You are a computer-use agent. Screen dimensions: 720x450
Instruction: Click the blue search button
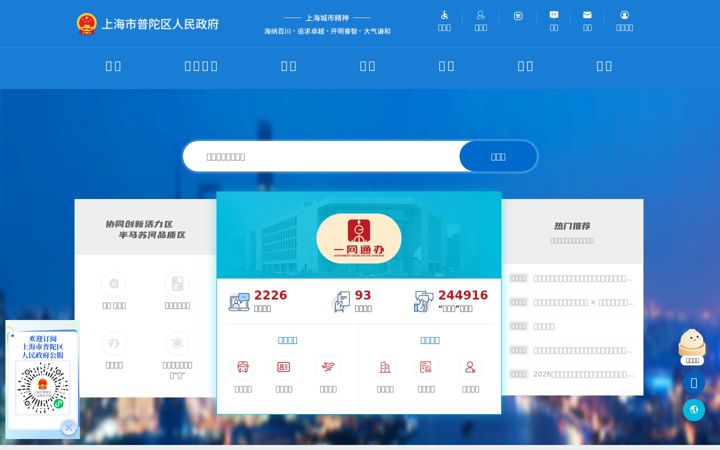pos(498,157)
